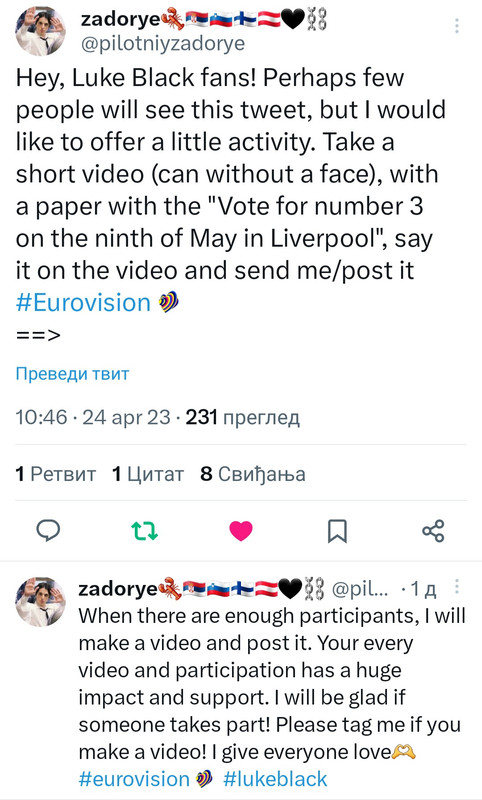The image size is (482, 800).
Task: Toggle the green retweet icon
Action: coord(145,531)
